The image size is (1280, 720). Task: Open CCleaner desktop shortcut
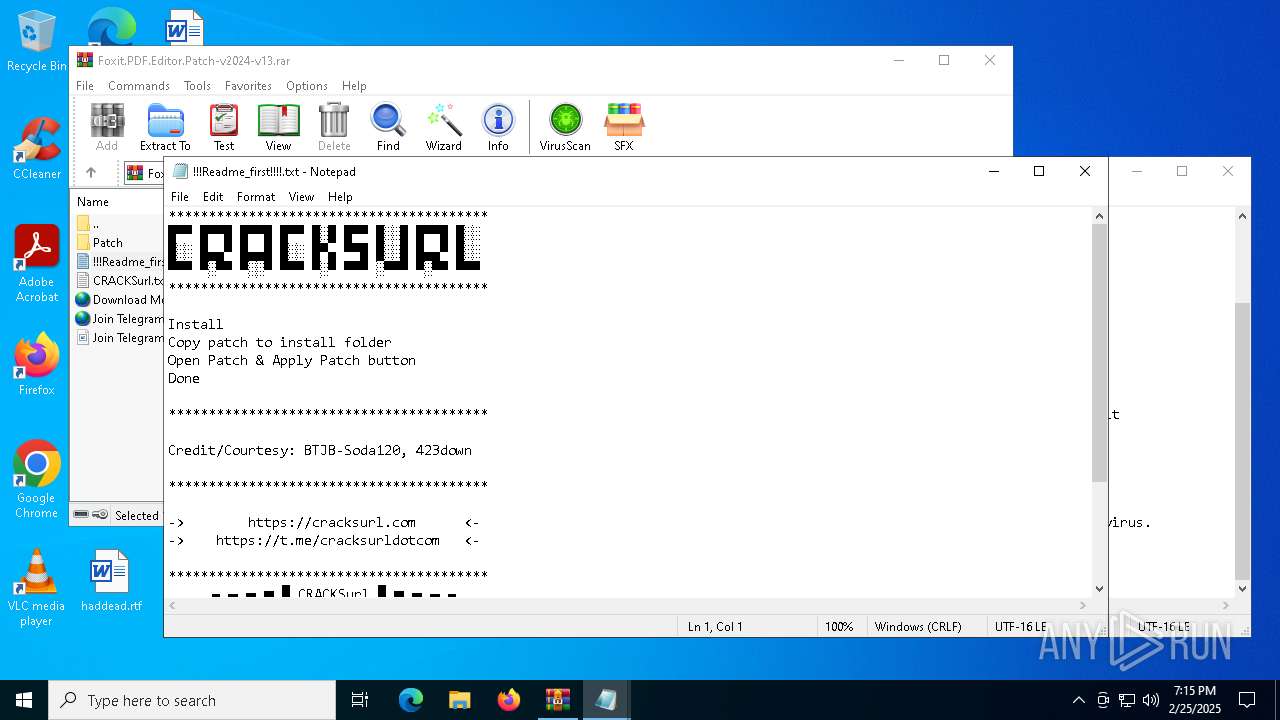(36, 148)
